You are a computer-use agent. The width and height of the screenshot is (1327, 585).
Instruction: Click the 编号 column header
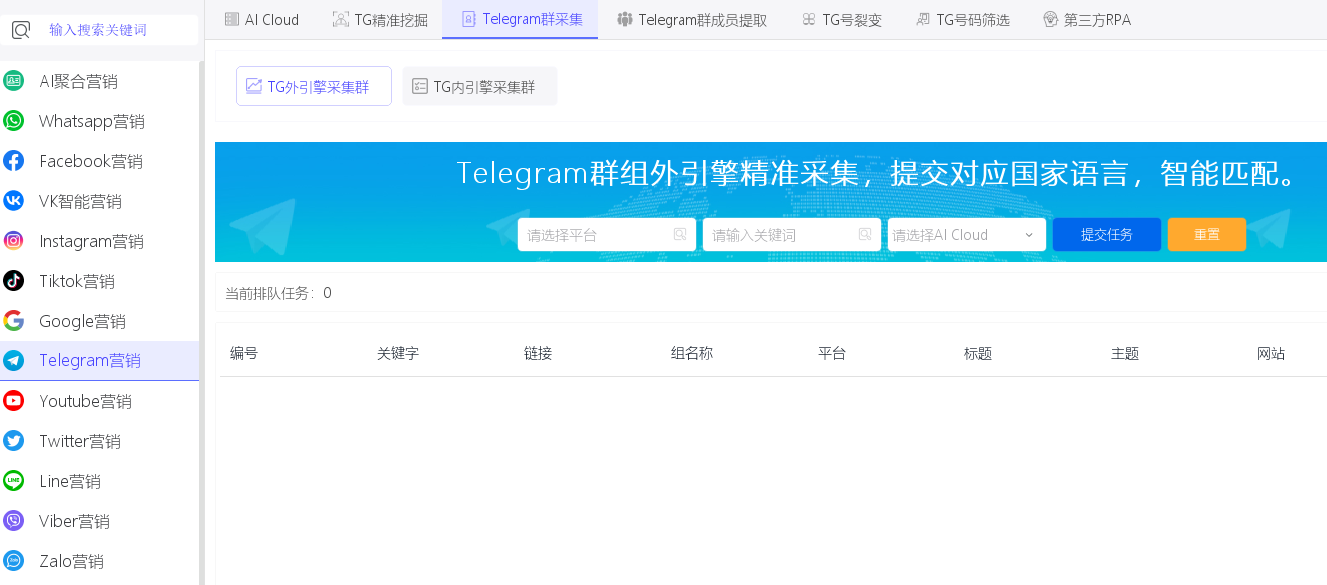click(244, 353)
